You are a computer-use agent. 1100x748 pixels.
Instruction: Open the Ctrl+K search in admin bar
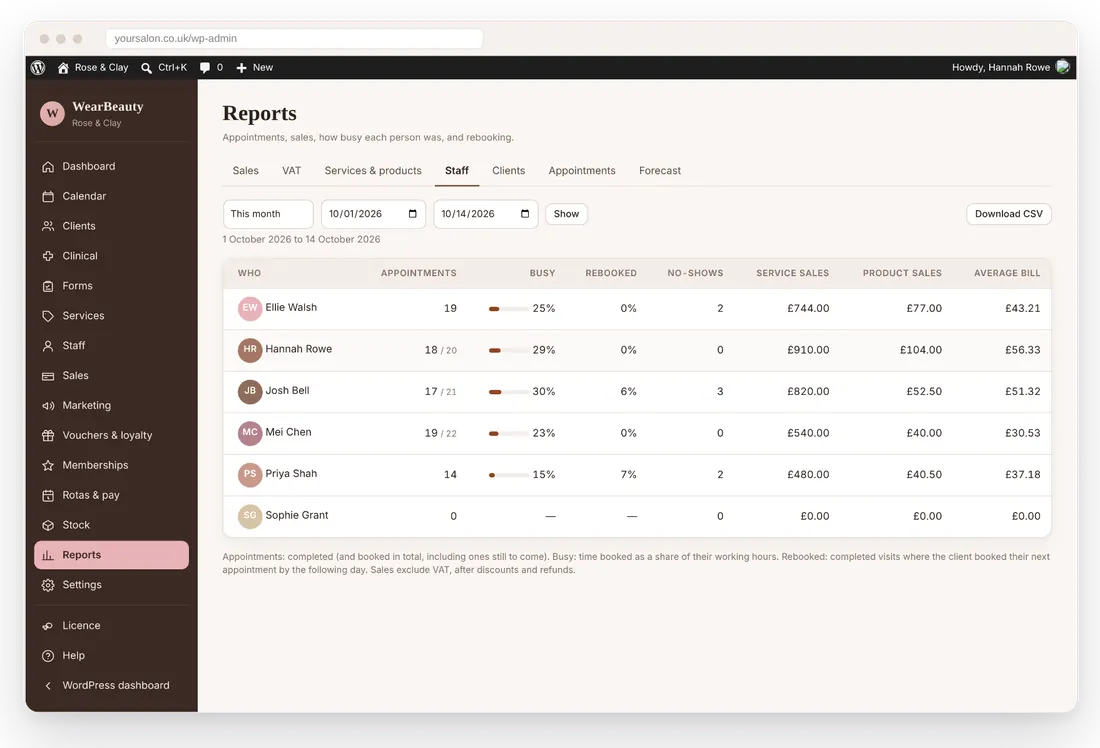click(164, 67)
